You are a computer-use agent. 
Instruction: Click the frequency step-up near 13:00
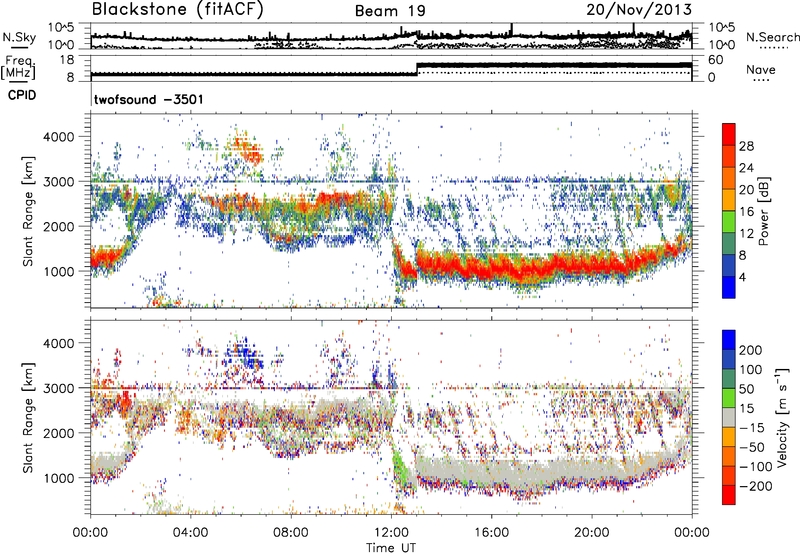point(417,68)
